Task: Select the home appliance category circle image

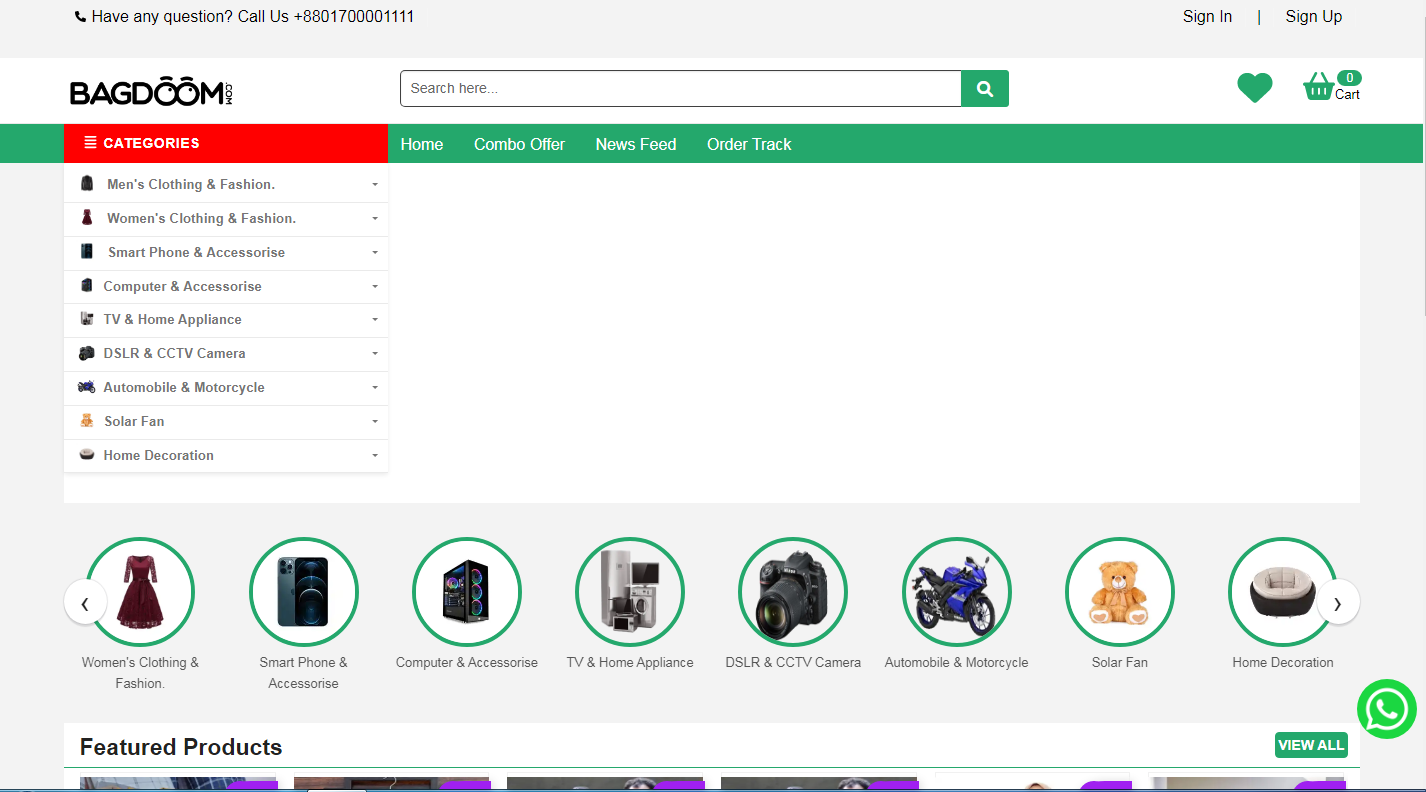Action: [630, 592]
